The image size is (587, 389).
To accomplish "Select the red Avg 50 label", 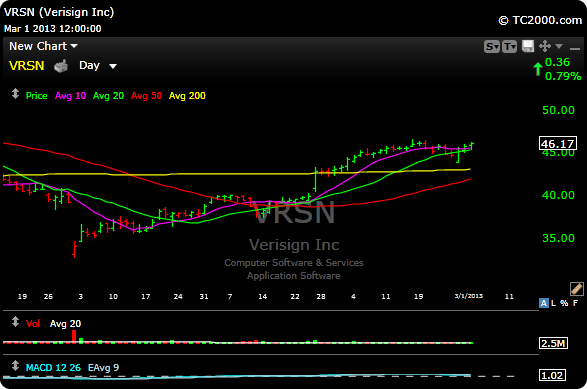I will coord(146,96).
